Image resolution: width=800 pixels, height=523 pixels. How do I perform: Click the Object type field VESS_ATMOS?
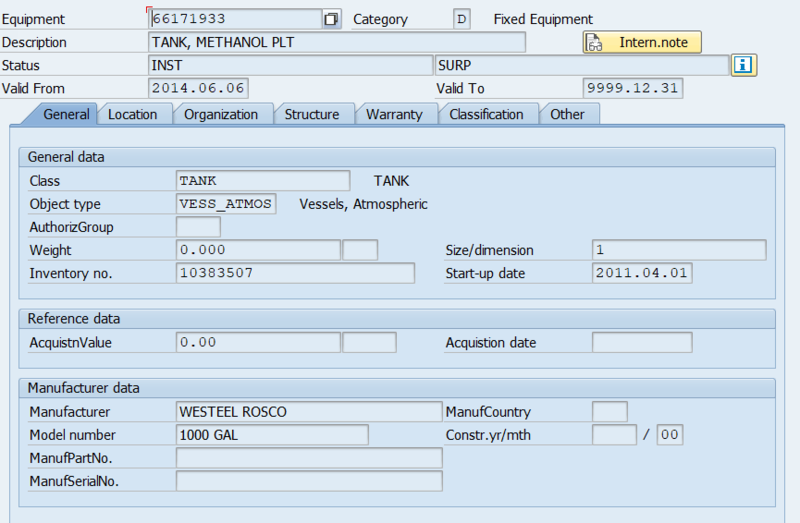(226, 204)
